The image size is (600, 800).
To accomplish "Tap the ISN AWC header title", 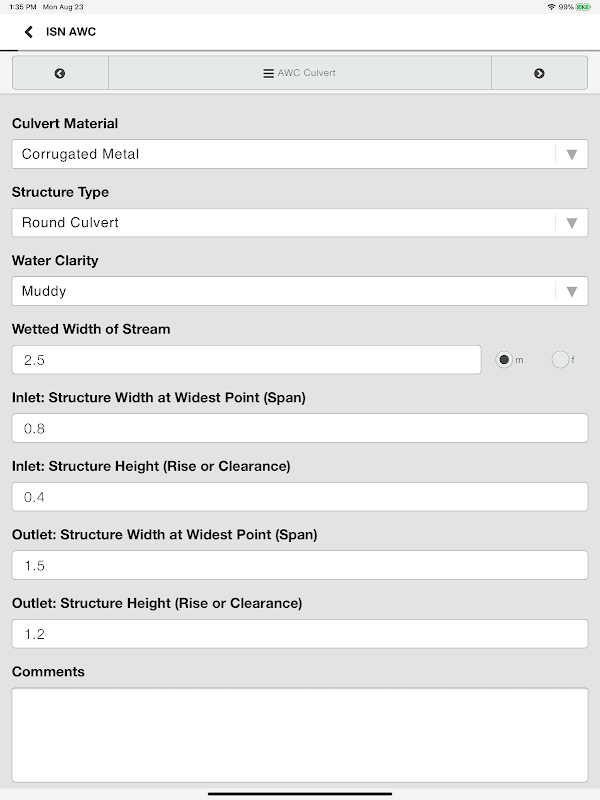I will [x=71, y=32].
